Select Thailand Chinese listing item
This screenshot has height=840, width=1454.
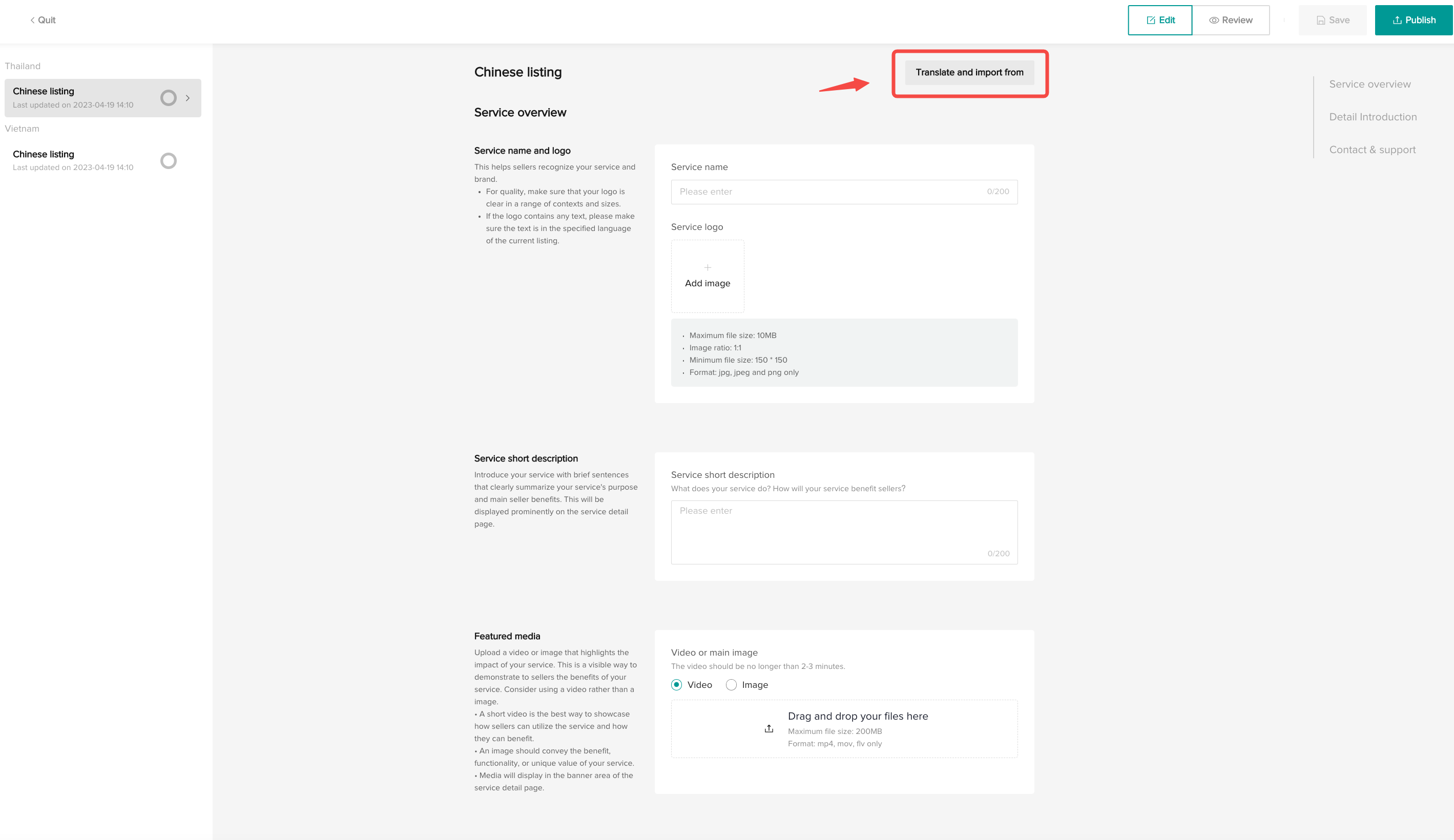[x=102, y=97]
